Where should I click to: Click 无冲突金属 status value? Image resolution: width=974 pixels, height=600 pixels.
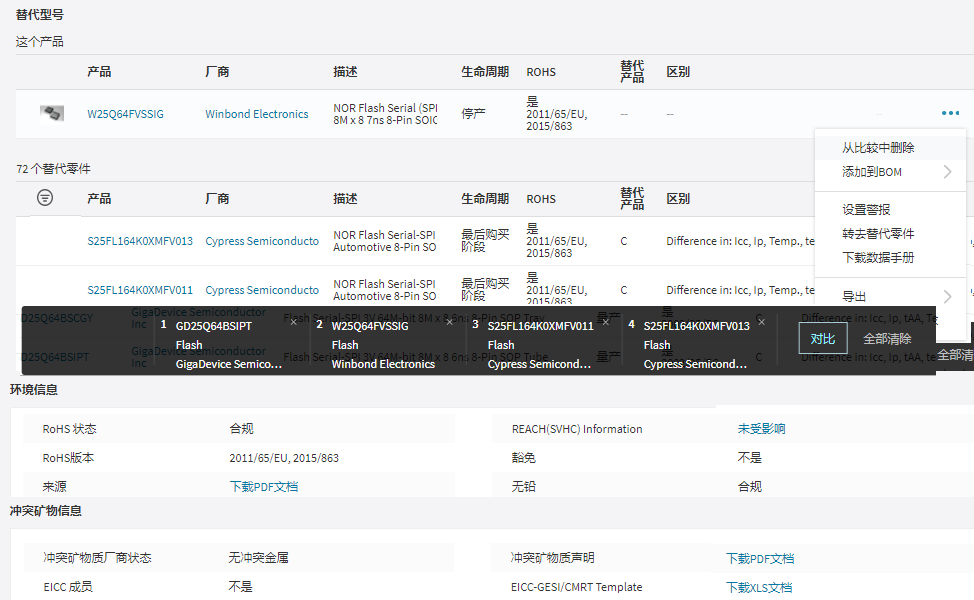[x=258, y=558]
